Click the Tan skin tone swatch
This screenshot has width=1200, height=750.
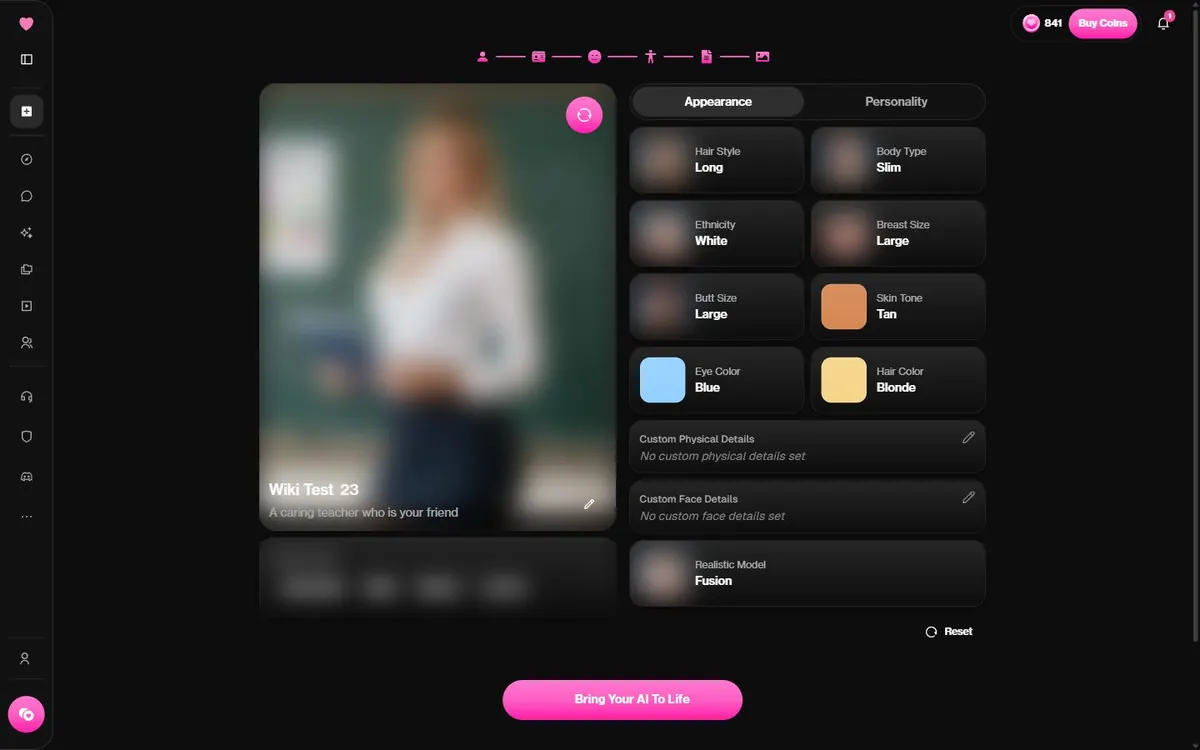coord(844,307)
